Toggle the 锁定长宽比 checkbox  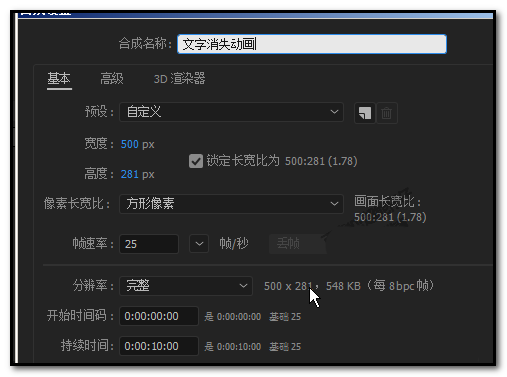click(196, 161)
